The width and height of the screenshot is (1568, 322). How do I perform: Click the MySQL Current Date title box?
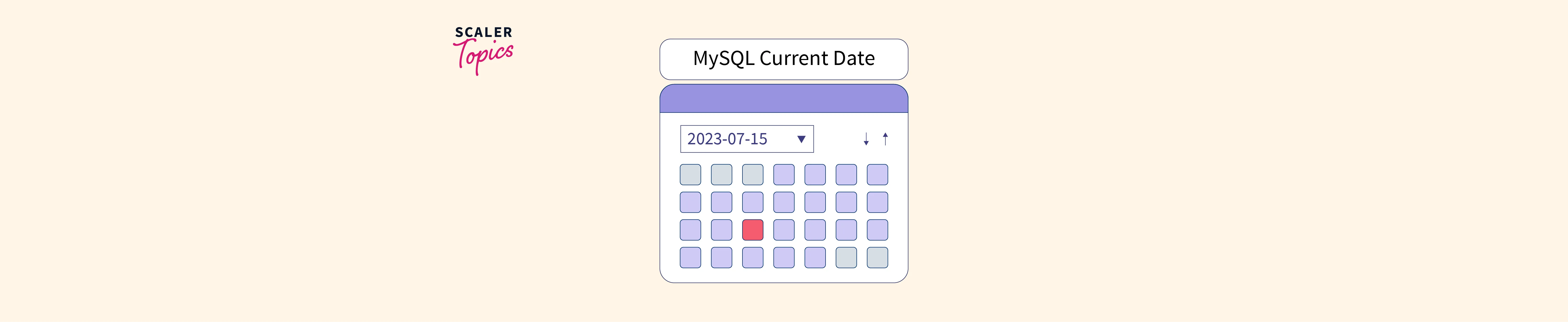click(x=783, y=59)
